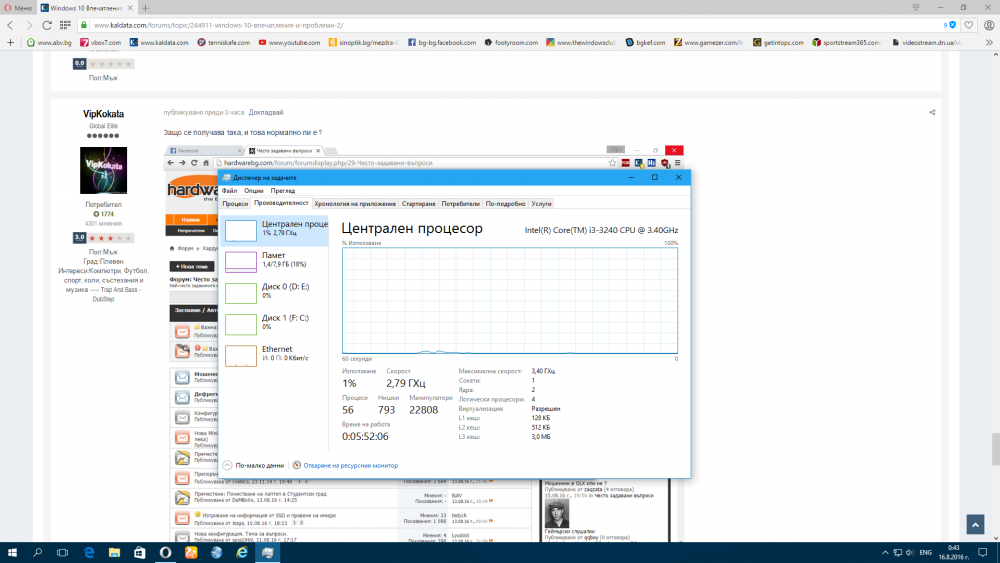Open clock and date 16.8.2016
The width and height of the screenshot is (1000, 563).
coord(953,553)
